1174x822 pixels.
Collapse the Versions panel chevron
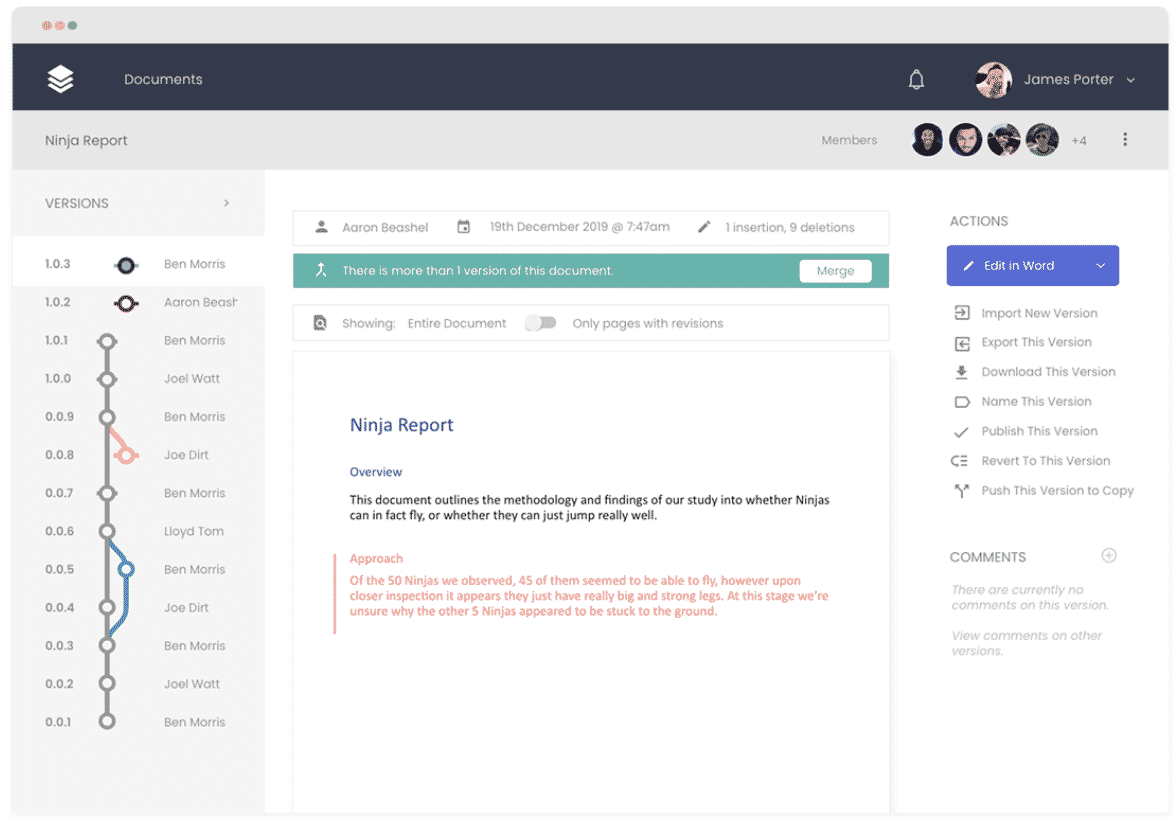227,203
